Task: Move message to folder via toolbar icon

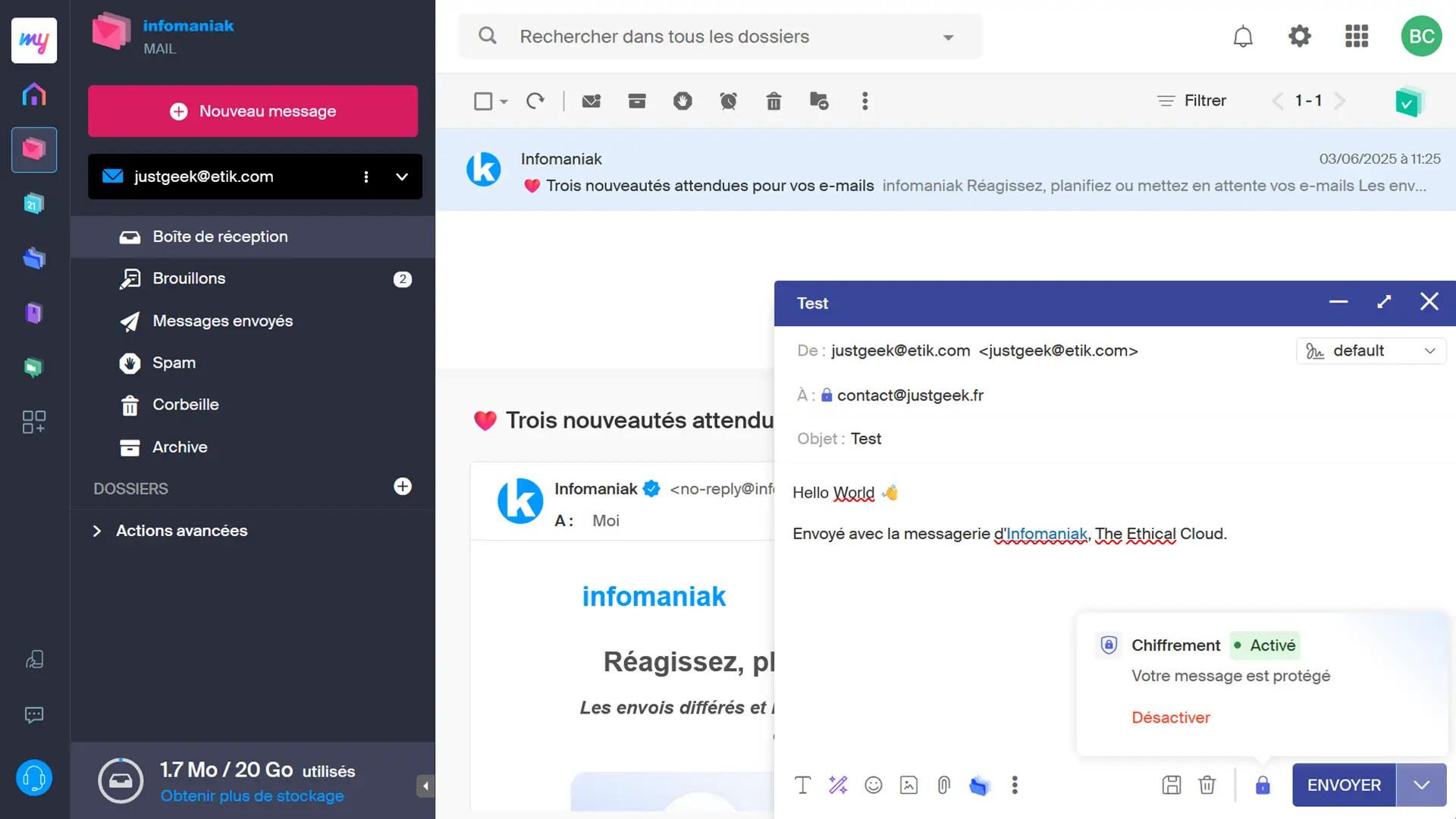Action: 819,101
